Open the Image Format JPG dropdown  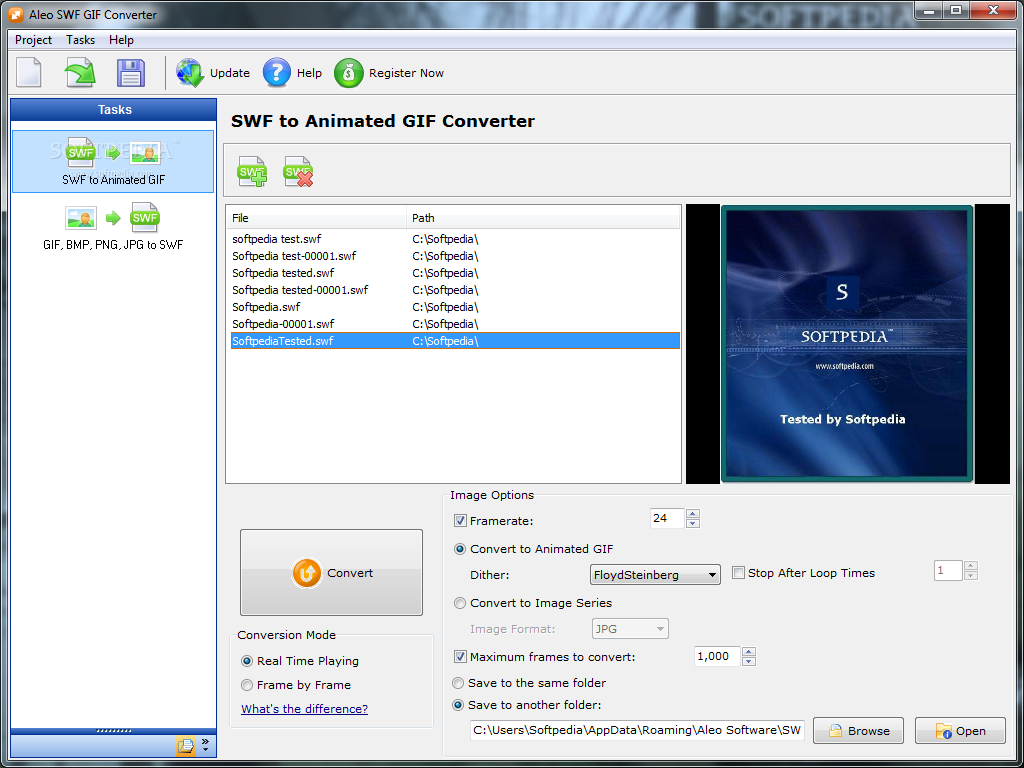tap(630, 629)
